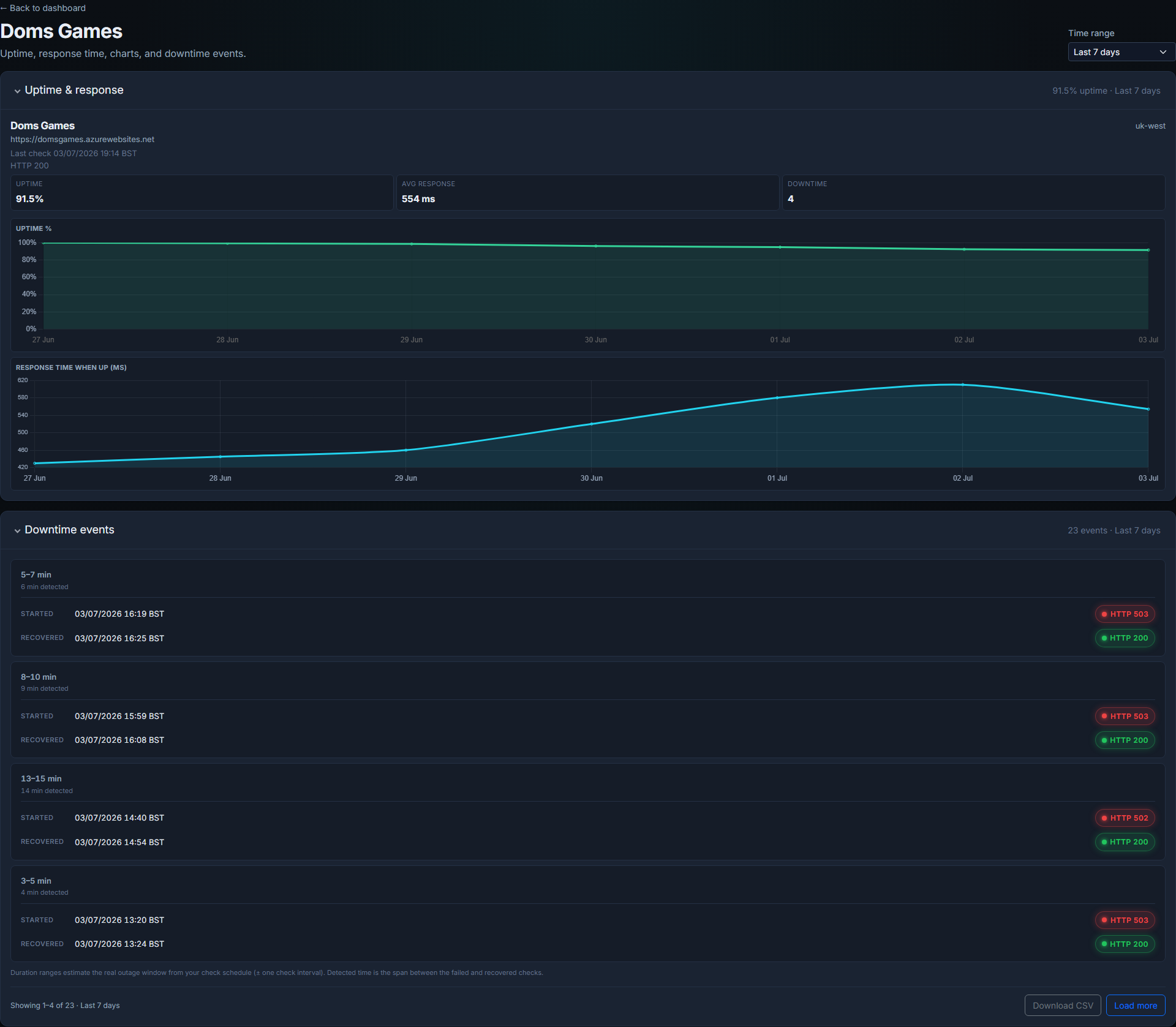Click '6 min detected' label
The width and height of the screenshot is (1176, 1027).
click(x=45, y=587)
